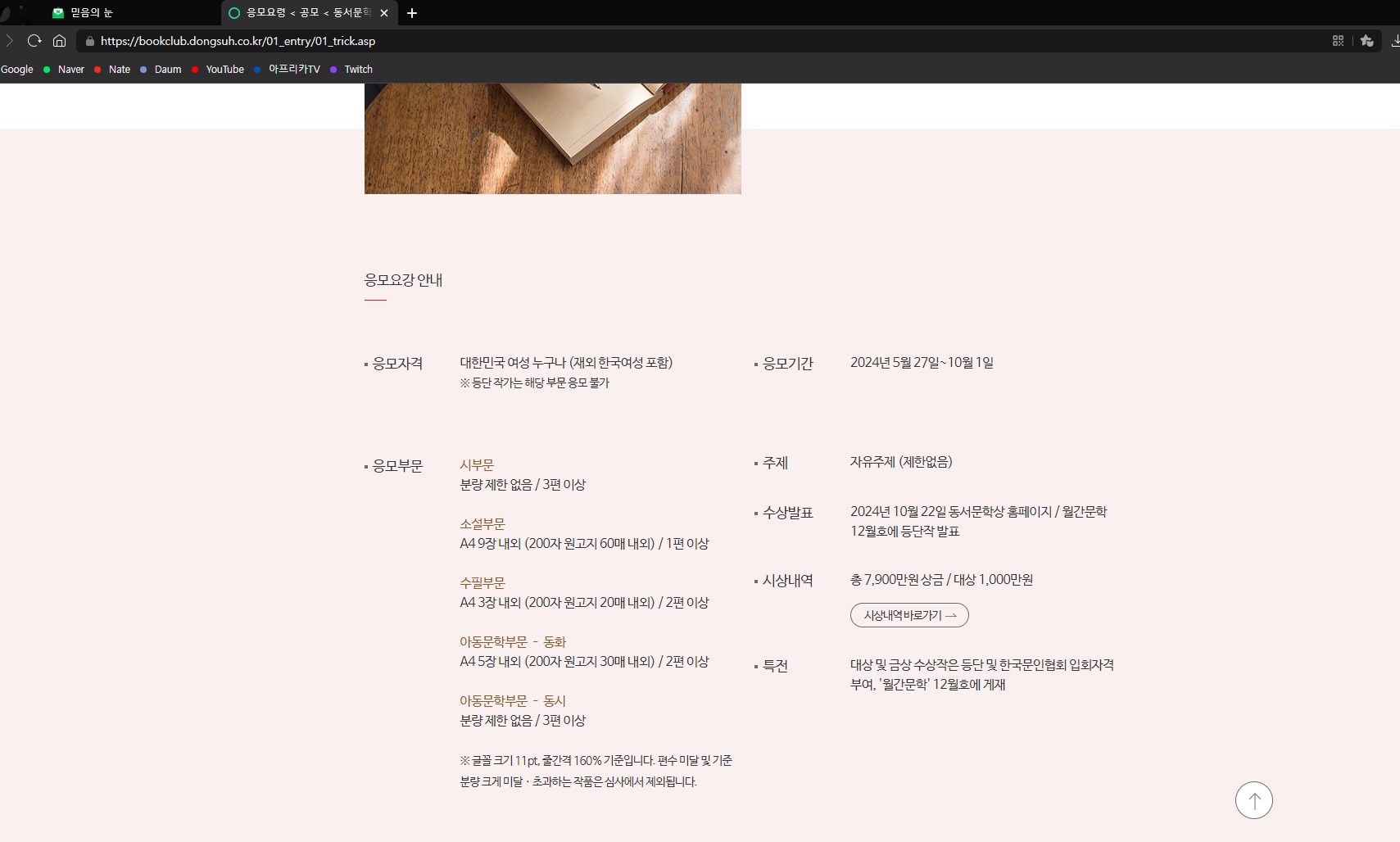Open the downloads icon in toolbar
1400x842 pixels.
[x=1395, y=40]
